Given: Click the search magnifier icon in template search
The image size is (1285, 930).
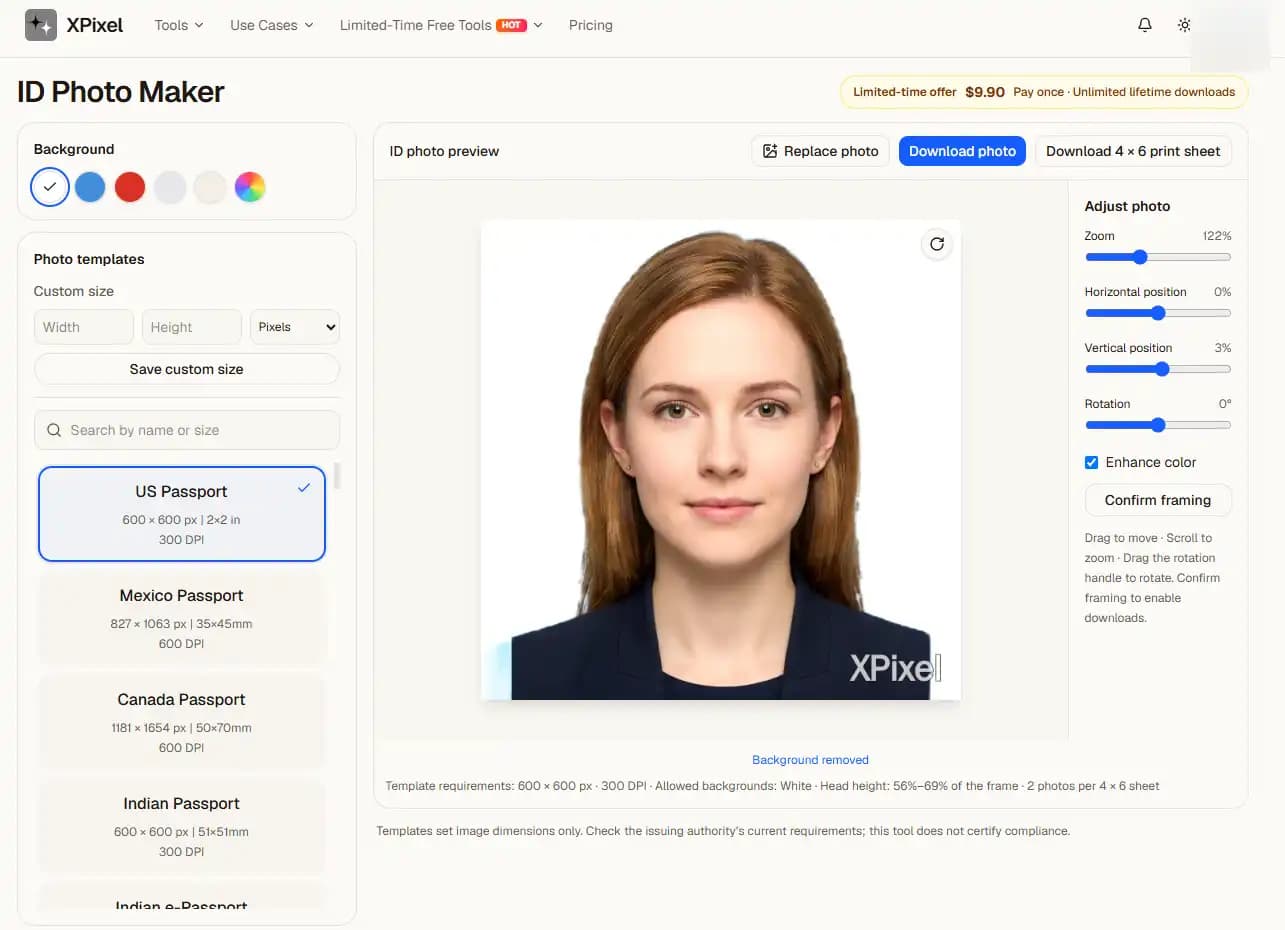Looking at the screenshot, I should pyautogui.click(x=54, y=430).
